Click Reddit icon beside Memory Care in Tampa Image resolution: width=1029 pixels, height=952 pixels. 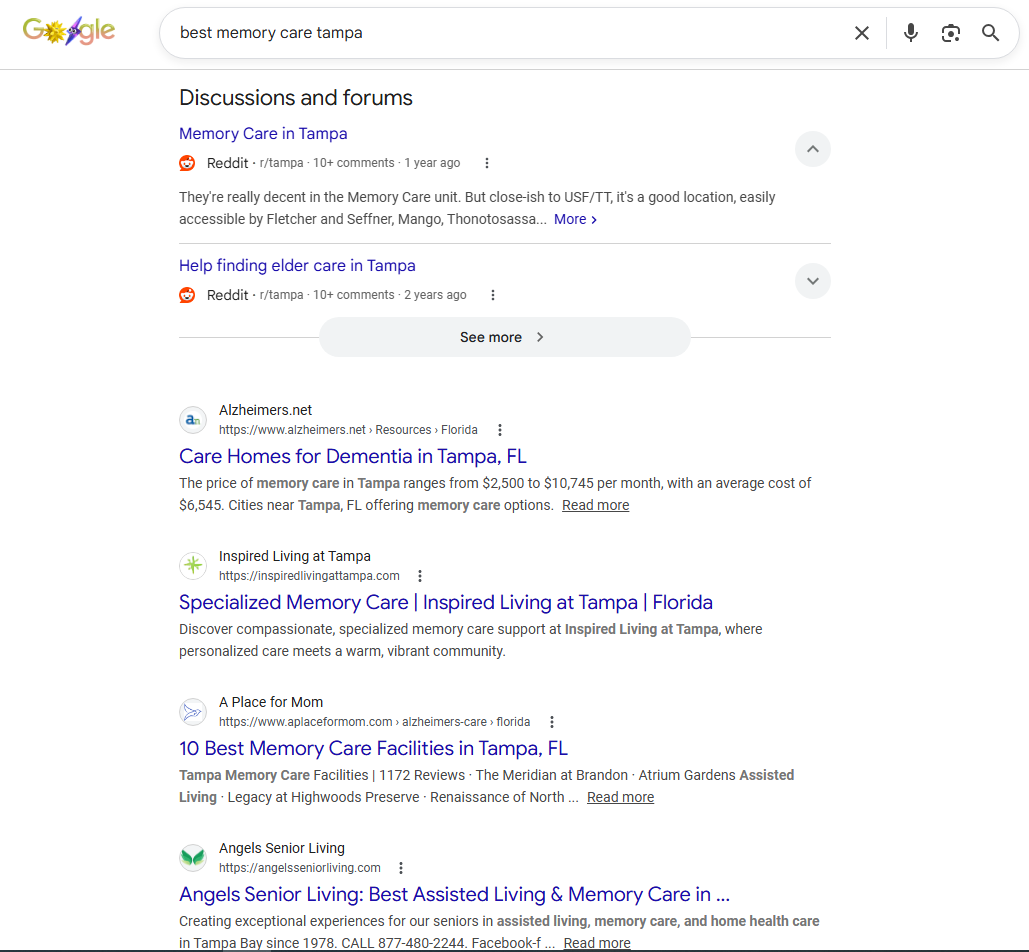(187, 163)
